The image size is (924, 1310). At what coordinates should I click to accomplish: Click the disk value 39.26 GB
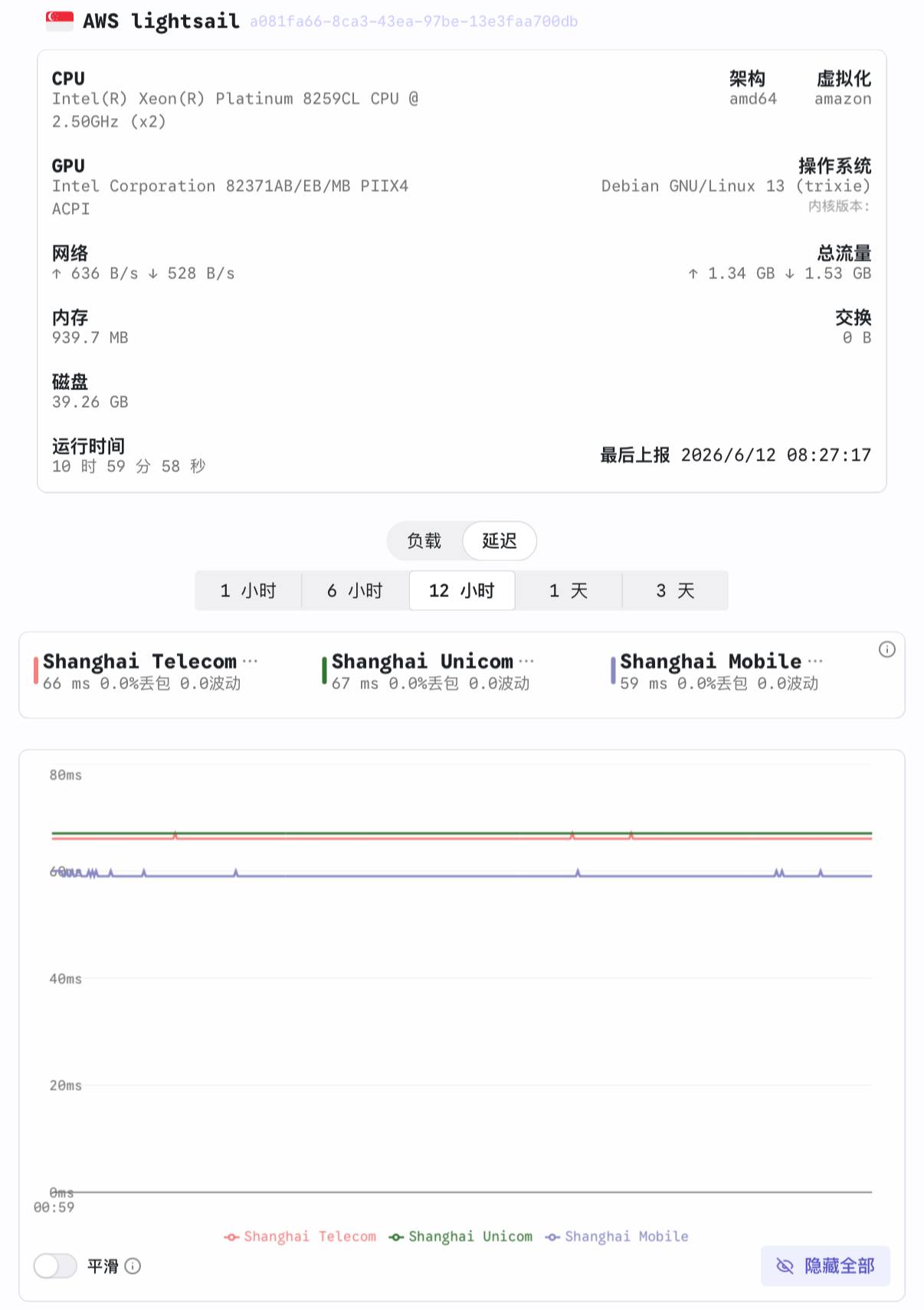(x=90, y=402)
